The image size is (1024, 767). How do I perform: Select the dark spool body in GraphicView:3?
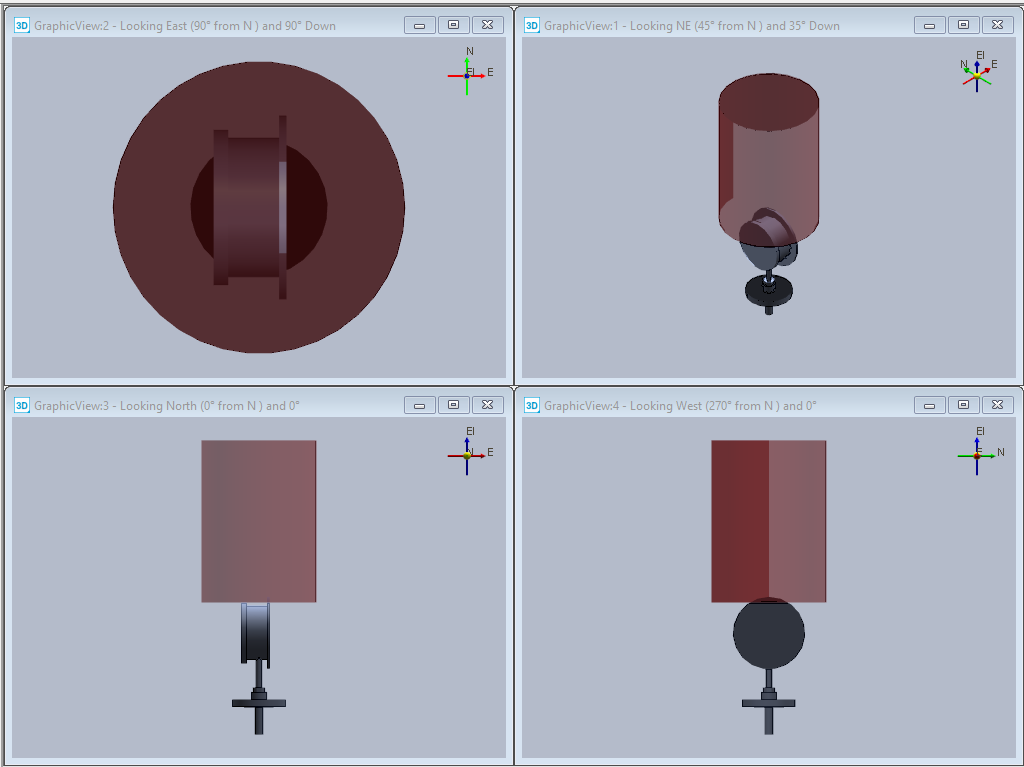[x=255, y=632]
